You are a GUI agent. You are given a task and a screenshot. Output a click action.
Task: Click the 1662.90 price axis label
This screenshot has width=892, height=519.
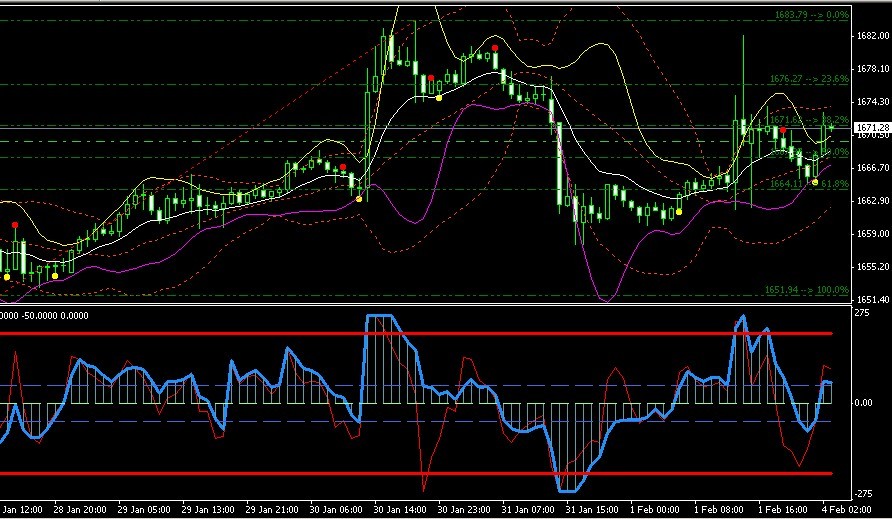coord(873,201)
